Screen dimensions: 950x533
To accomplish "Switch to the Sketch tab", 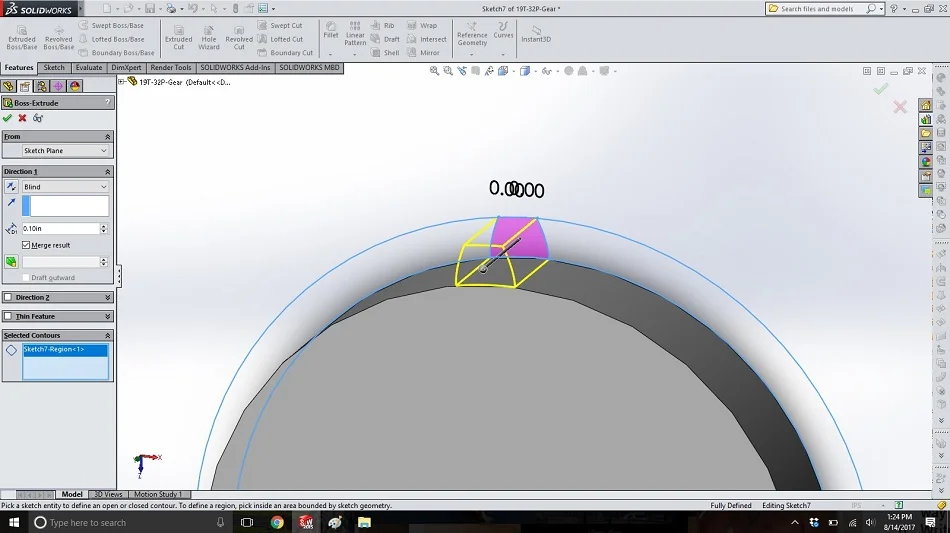I will [x=54, y=68].
